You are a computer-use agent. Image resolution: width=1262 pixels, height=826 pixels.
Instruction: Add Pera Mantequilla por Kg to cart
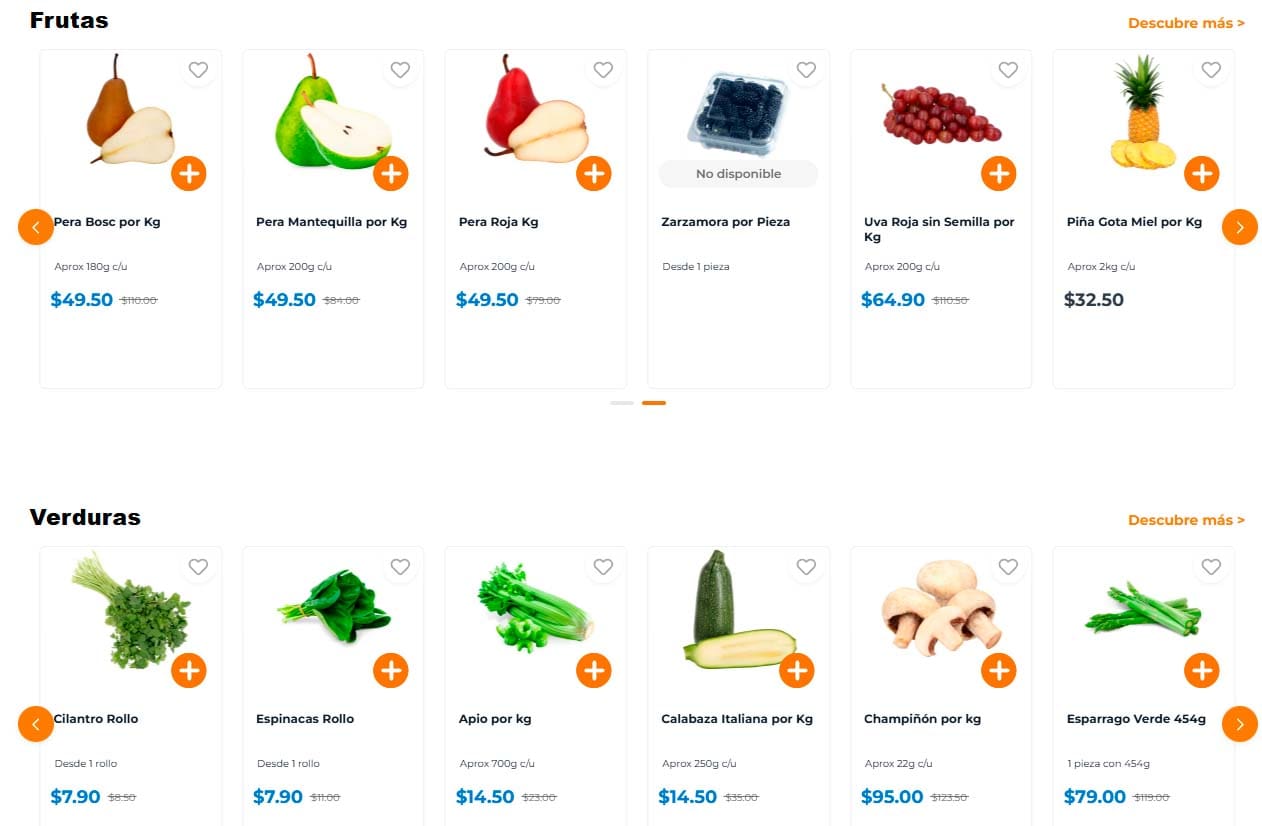(391, 173)
